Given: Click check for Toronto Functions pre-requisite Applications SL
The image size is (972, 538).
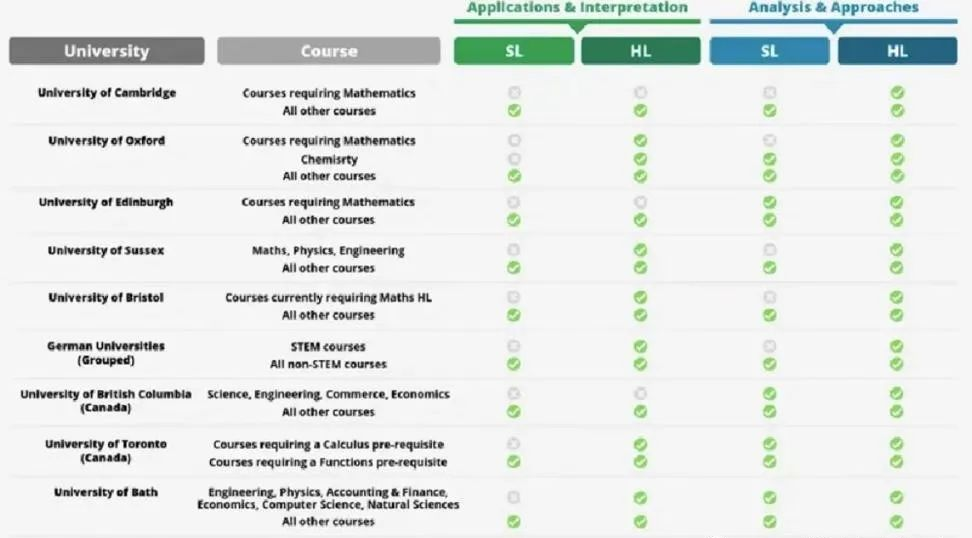Looking at the screenshot, I should click(513, 461).
